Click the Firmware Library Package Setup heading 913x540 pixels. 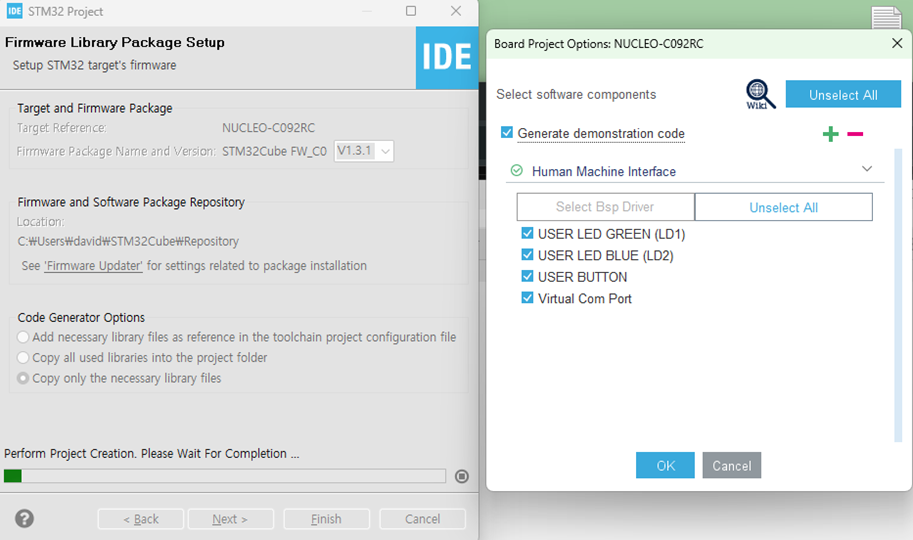115,43
